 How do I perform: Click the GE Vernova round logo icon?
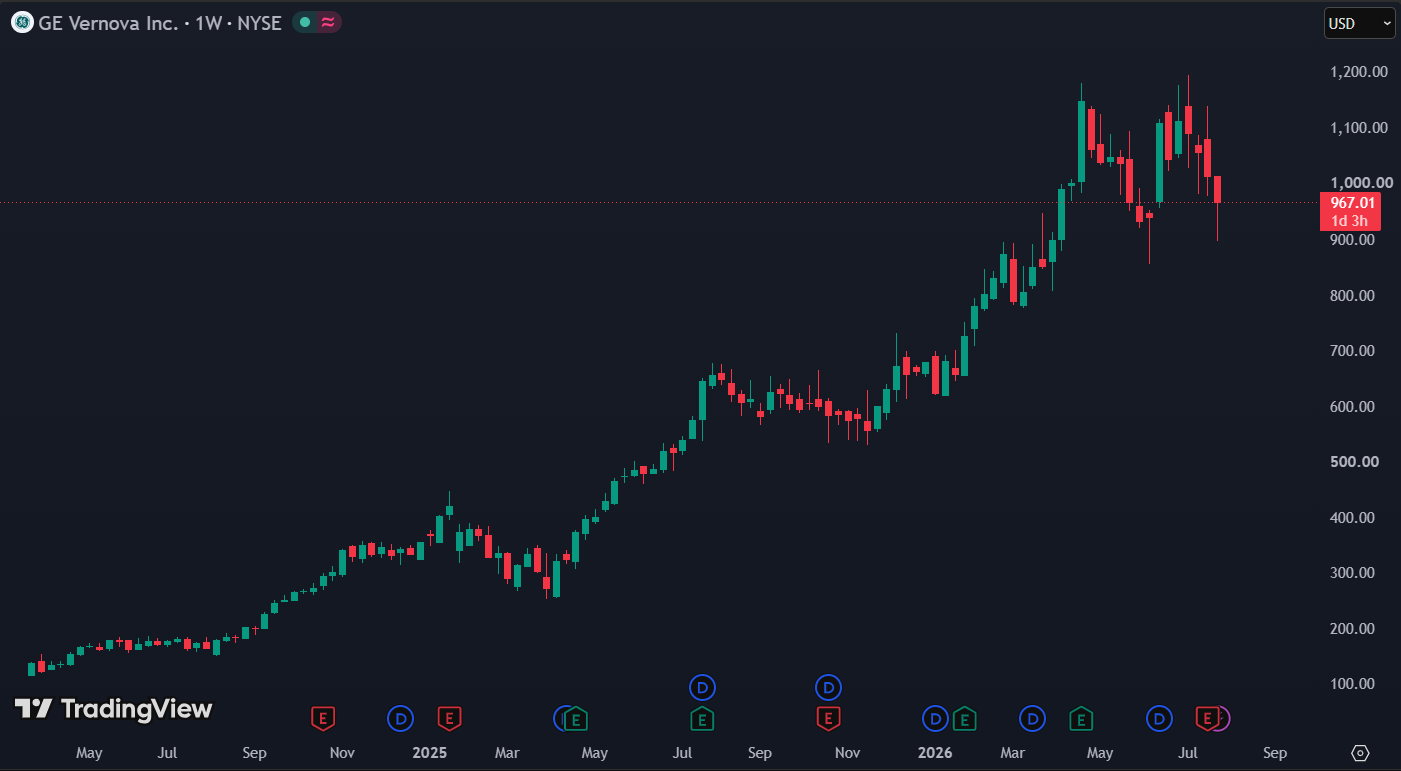(x=22, y=22)
